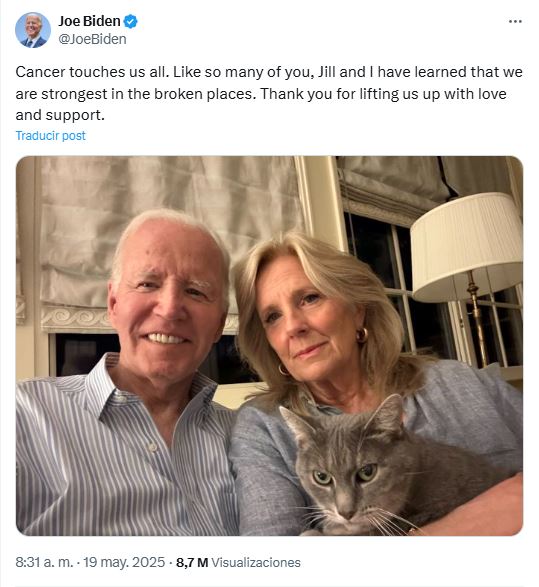Click the white lampshade in the photo
539x587 pixels.
tap(466, 245)
